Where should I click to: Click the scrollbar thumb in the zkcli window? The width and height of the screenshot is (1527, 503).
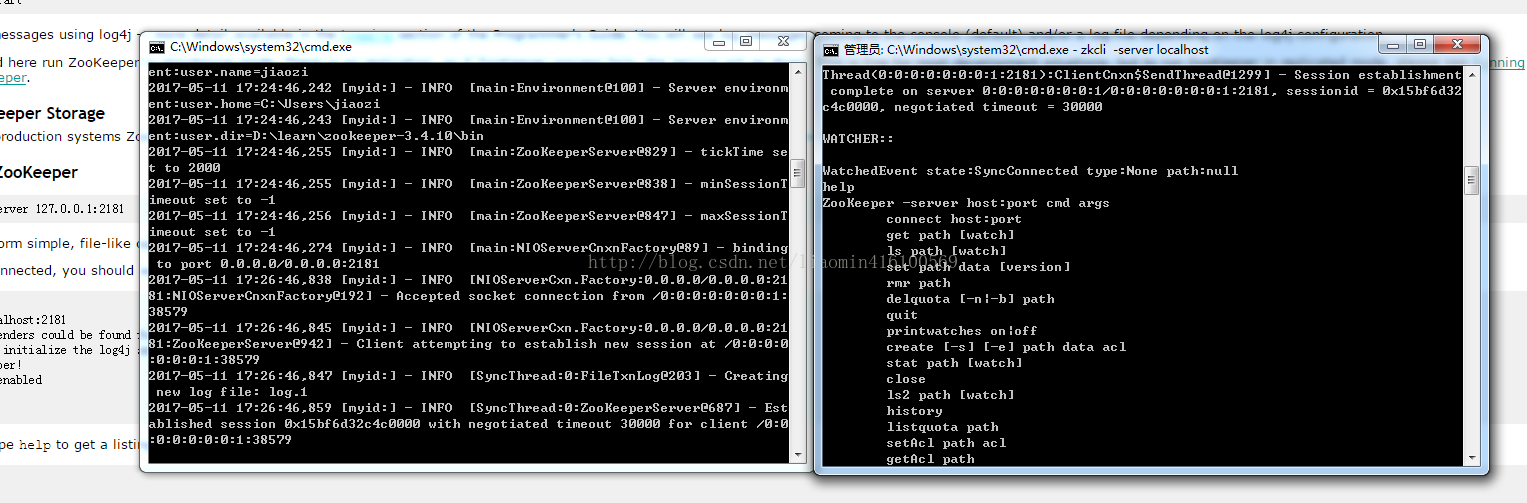coord(1471,181)
